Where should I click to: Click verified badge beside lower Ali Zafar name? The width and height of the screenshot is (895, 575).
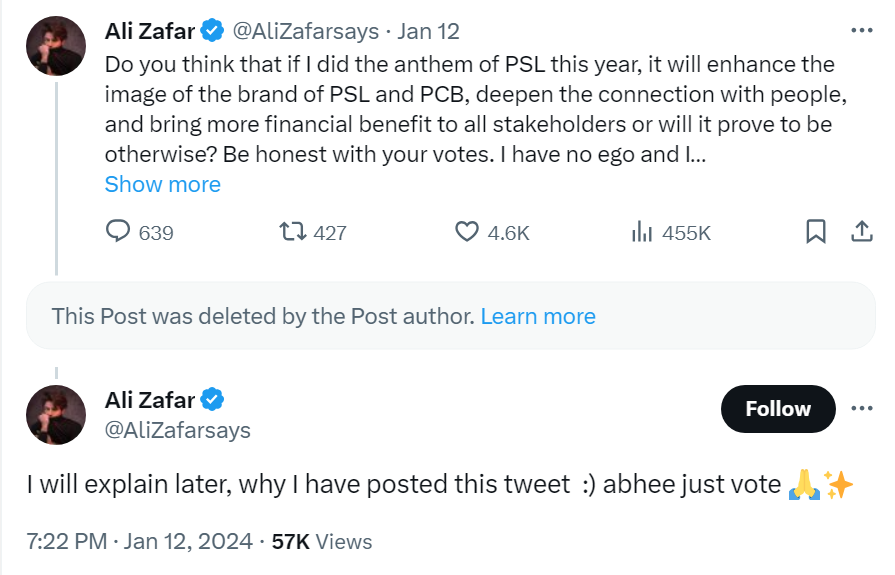pos(213,400)
